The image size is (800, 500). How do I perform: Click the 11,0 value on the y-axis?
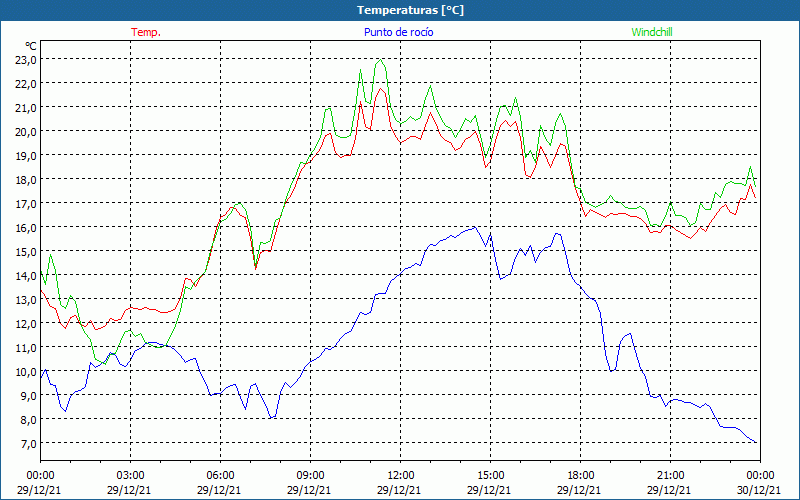pyautogui.click(x=26, y=347)
